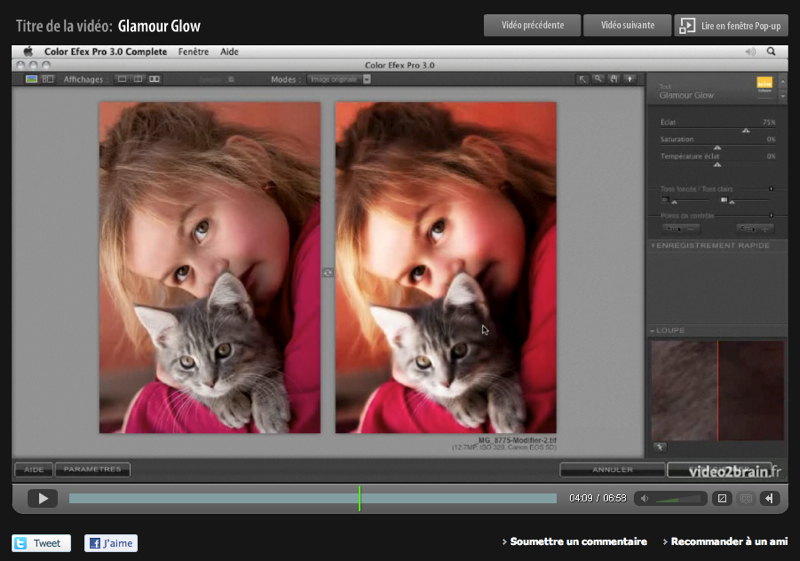Toggle the captions button in the player
This screenshot has width=800, height=561.
pos(746,498)
